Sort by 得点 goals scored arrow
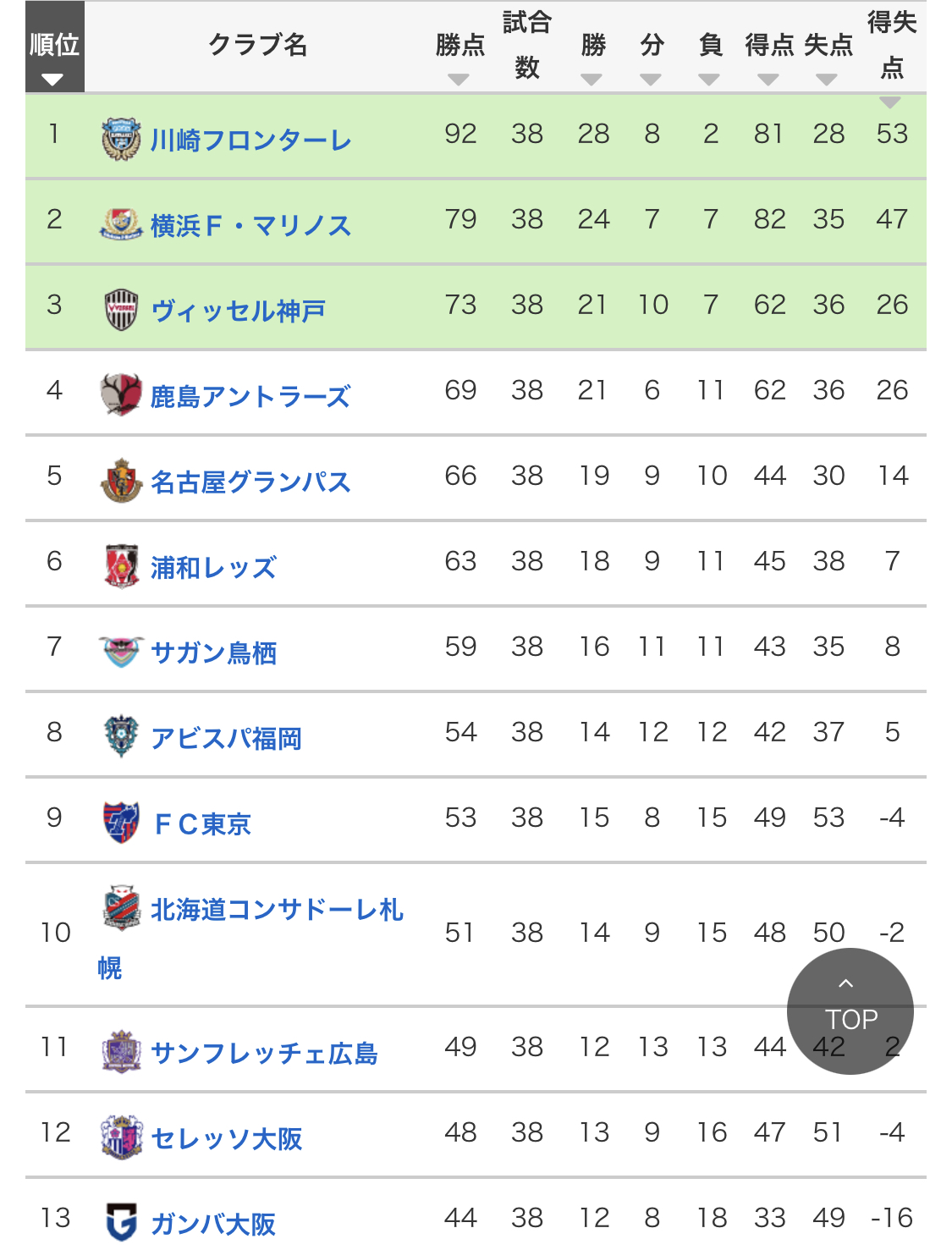Screen dimensions: 952x1250 point(768,80)
